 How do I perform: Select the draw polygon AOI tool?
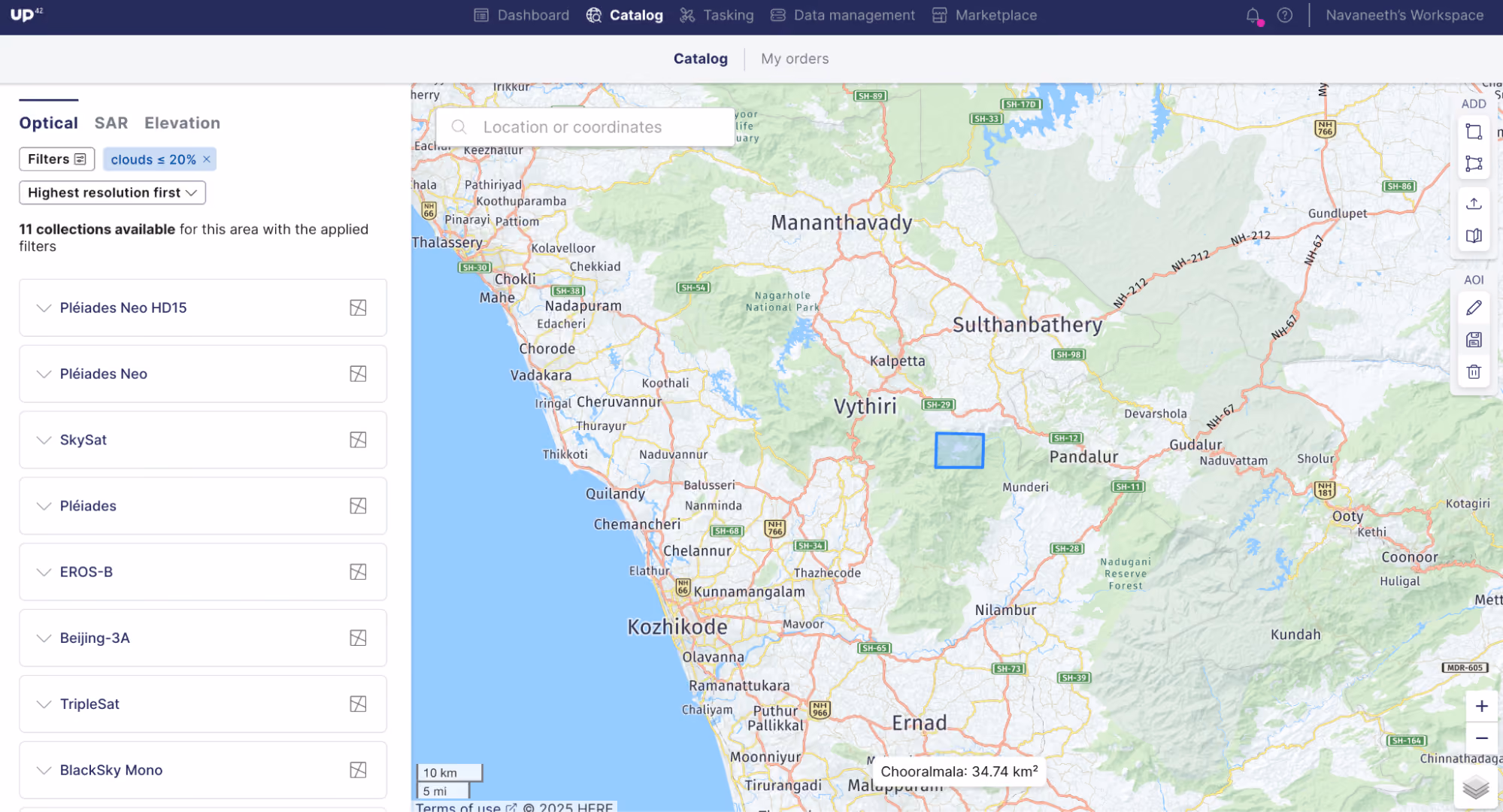click(x=1474, y=164)
